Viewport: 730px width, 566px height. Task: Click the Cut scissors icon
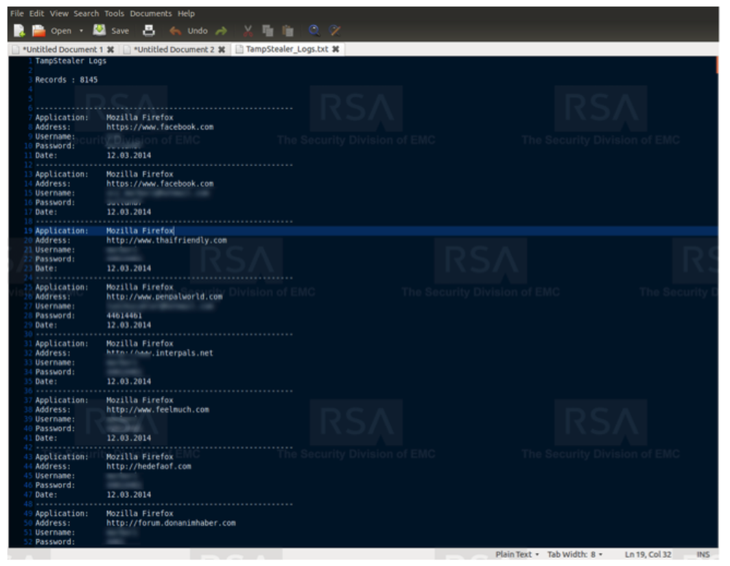248,31
